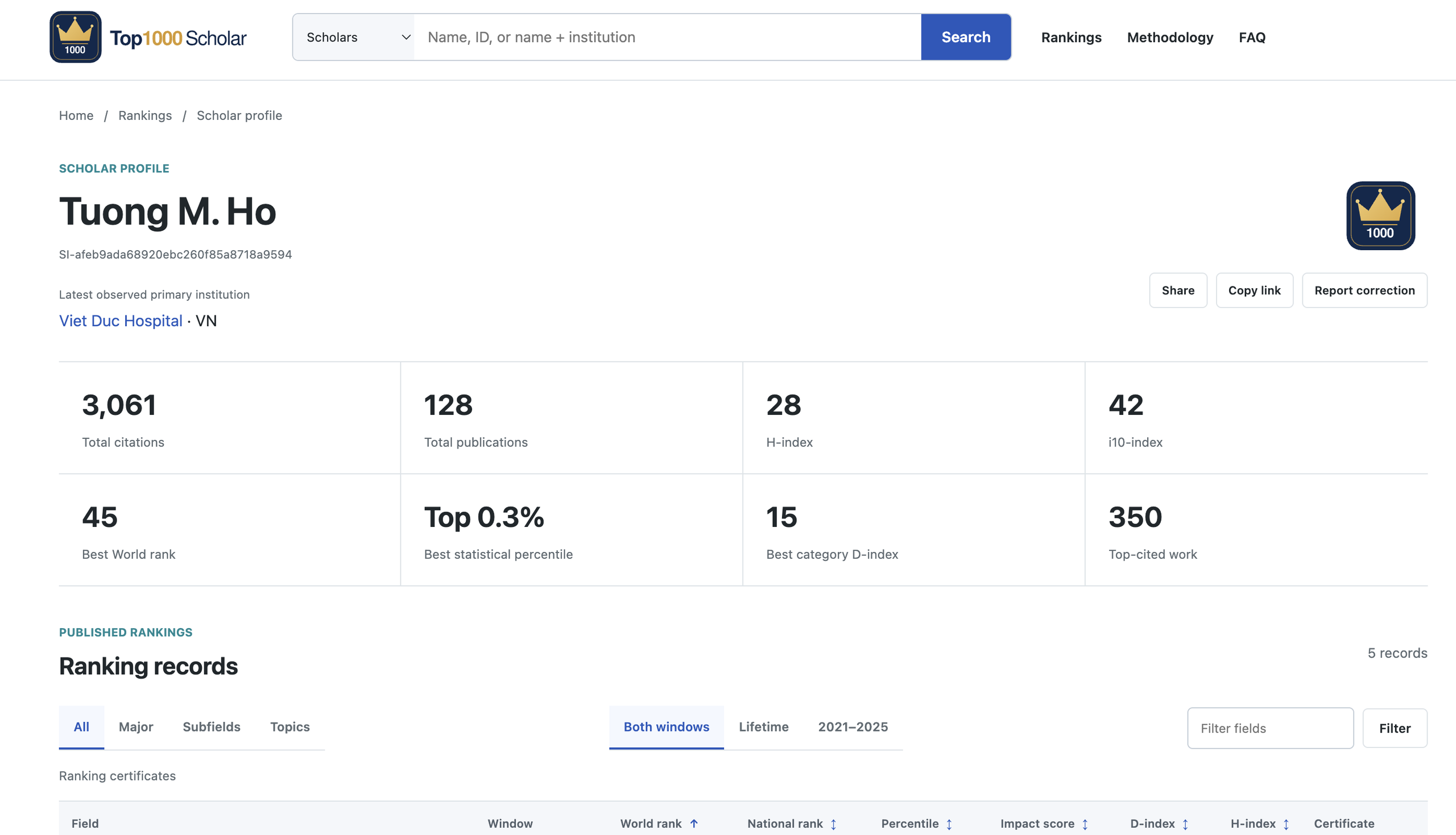
Task: Click the scholar ID text SI-afeb9ada...
Action: click(176, 254)
